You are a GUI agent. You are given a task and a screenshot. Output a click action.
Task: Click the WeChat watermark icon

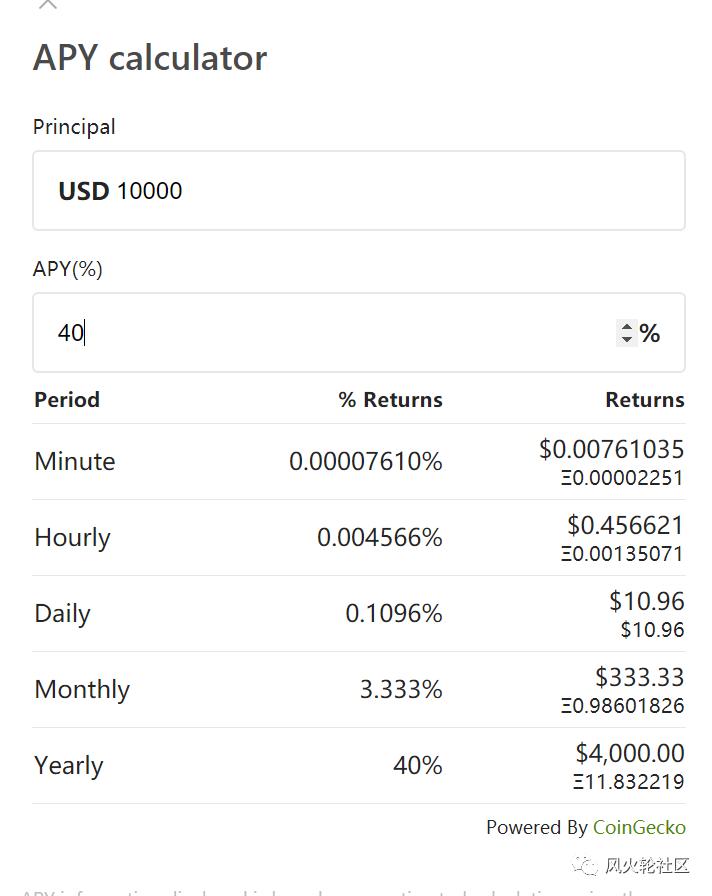tap(586, 866)
